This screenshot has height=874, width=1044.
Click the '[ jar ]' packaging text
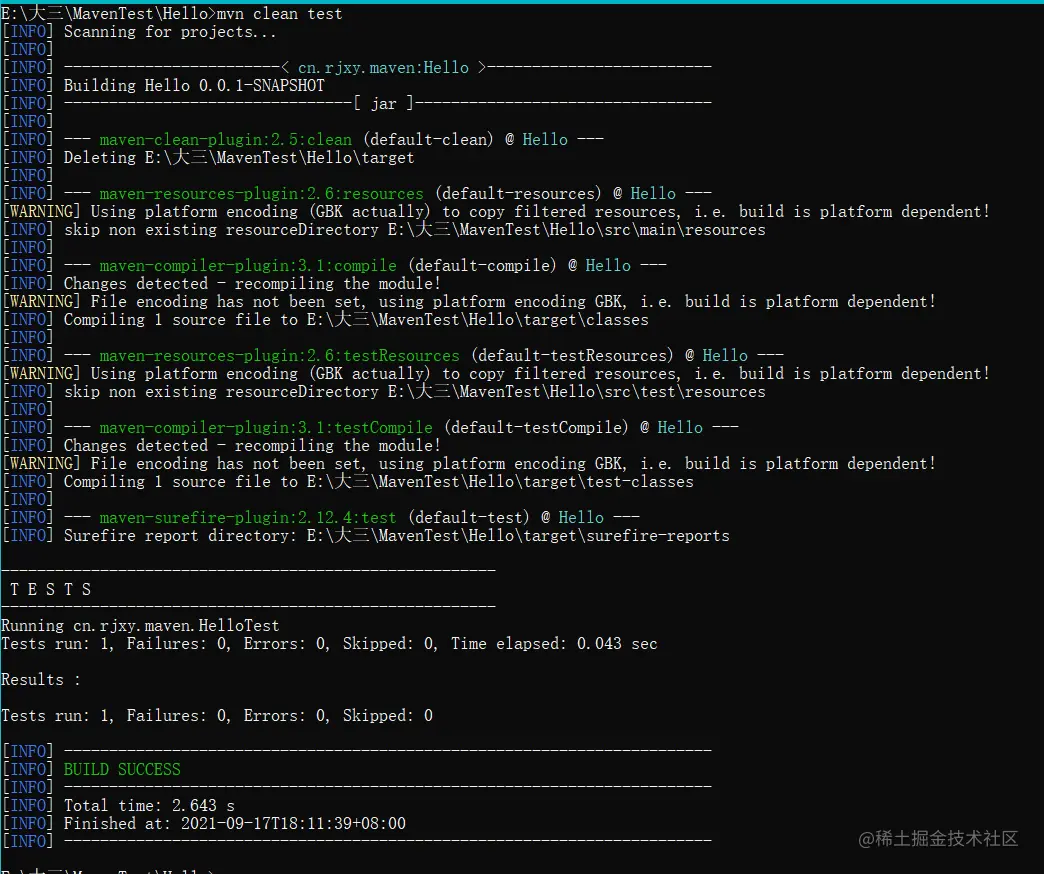[384, 103]
